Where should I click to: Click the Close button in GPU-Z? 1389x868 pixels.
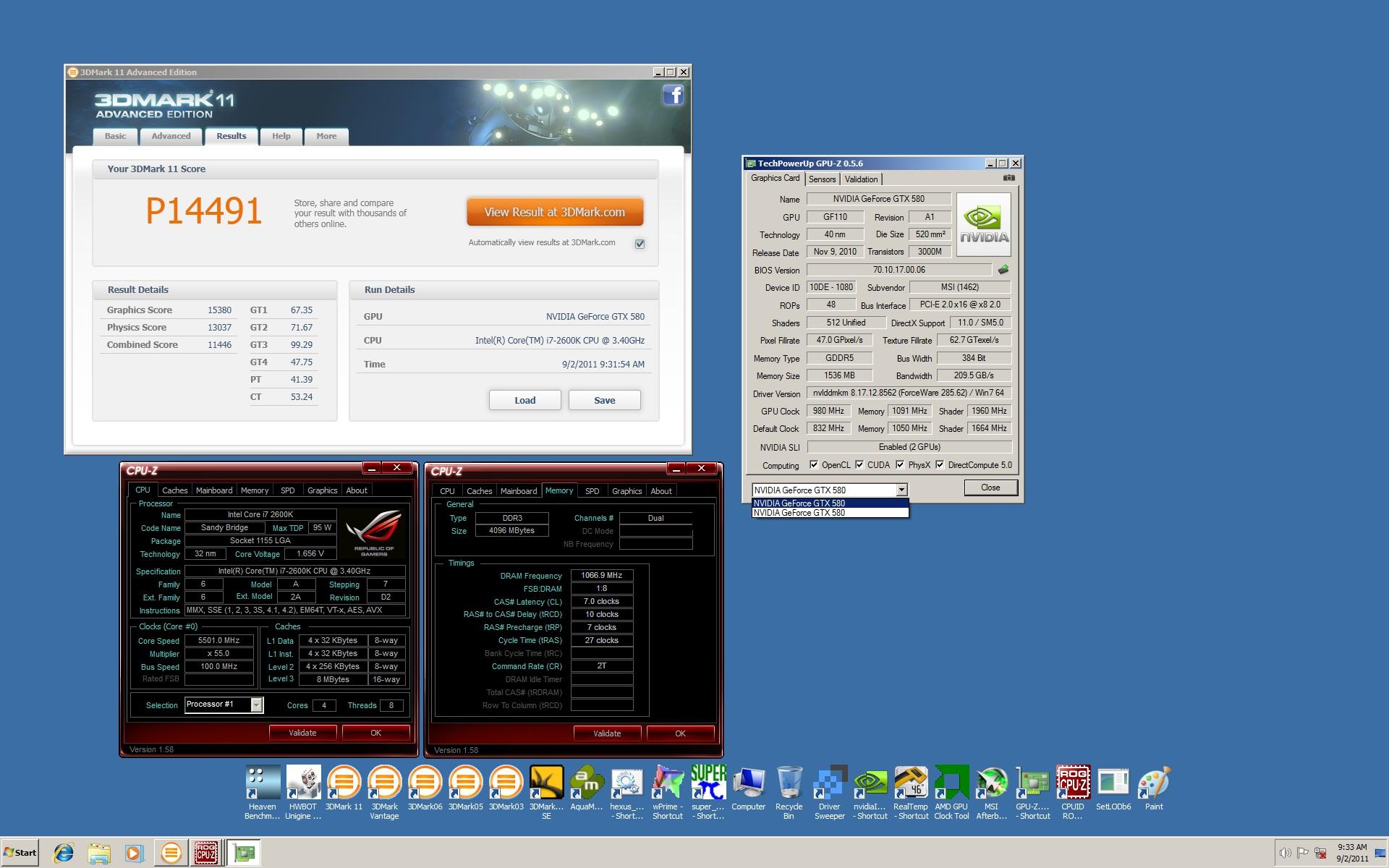click(990, 488)
